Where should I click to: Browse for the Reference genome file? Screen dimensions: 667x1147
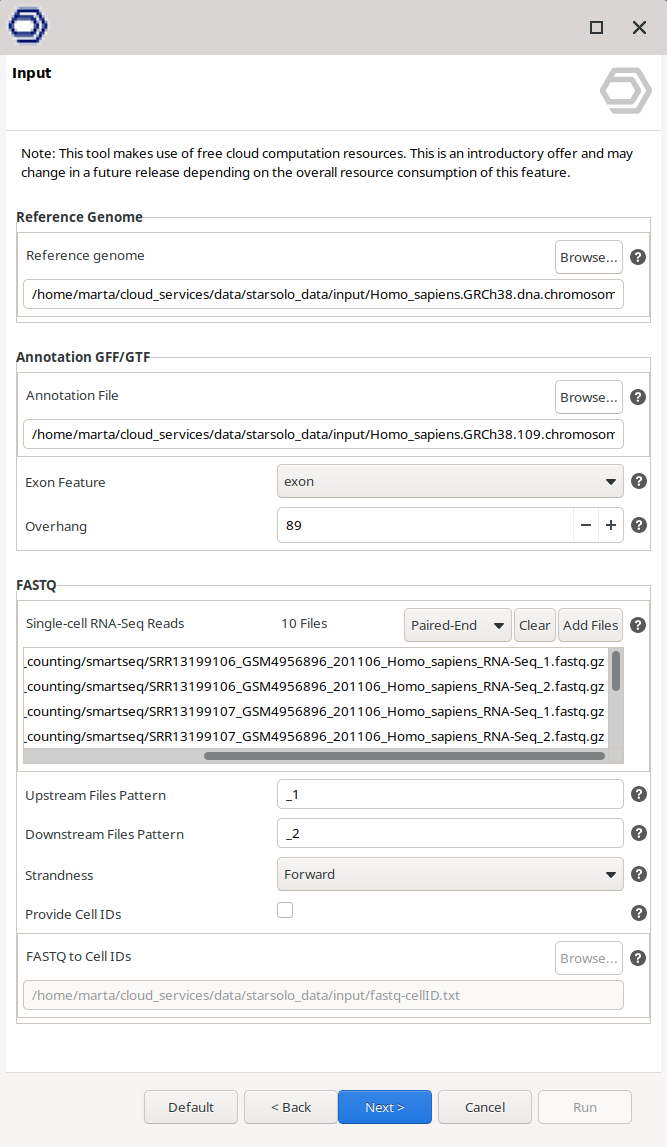588,257
